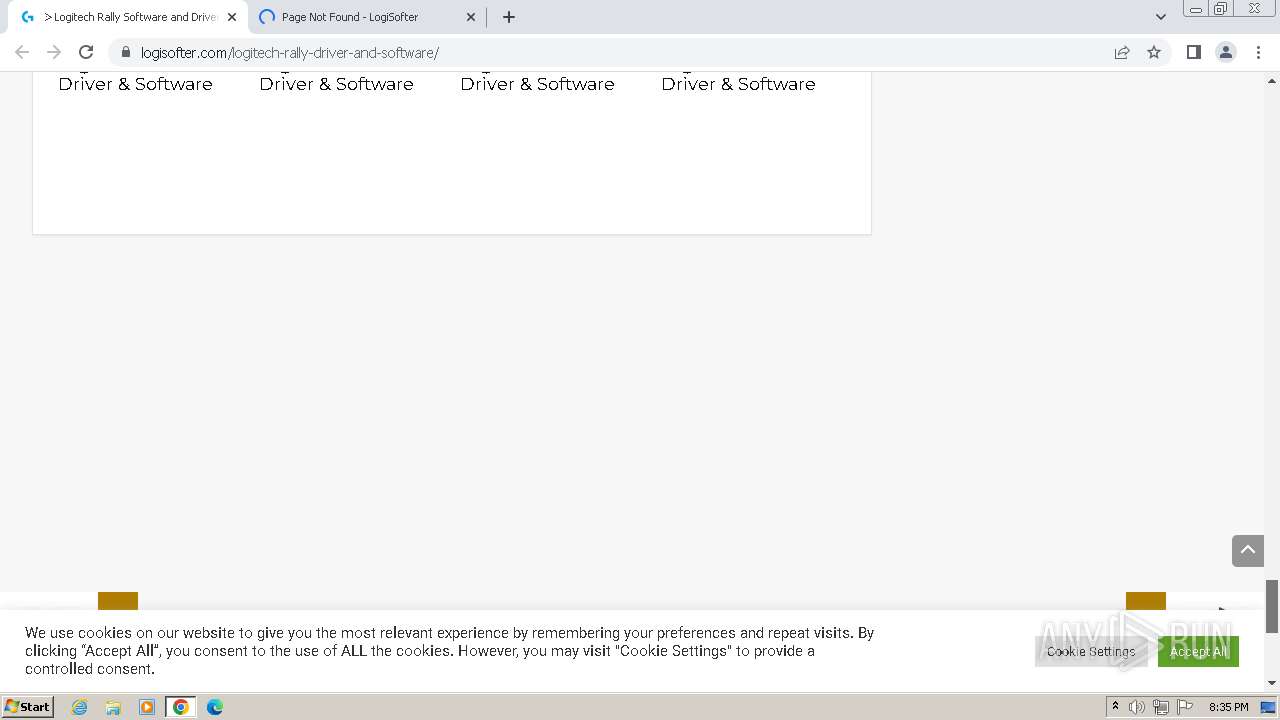The width and height of the screenshot is (1280, 720).
Task: Reload the current page
Action: 86,52
